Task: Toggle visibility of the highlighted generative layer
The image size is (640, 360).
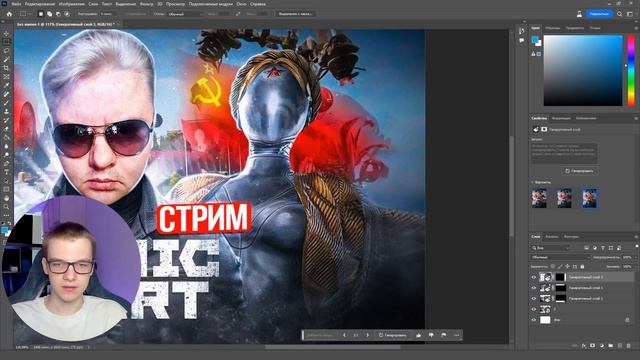Action: [x=534, y=277]
